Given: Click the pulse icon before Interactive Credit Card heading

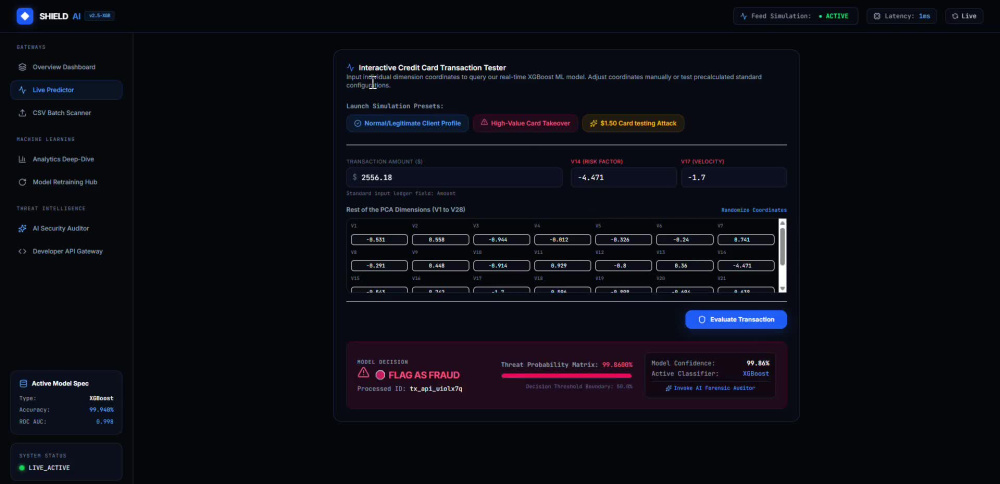Looking at the screenshot, I should (350, 68).
